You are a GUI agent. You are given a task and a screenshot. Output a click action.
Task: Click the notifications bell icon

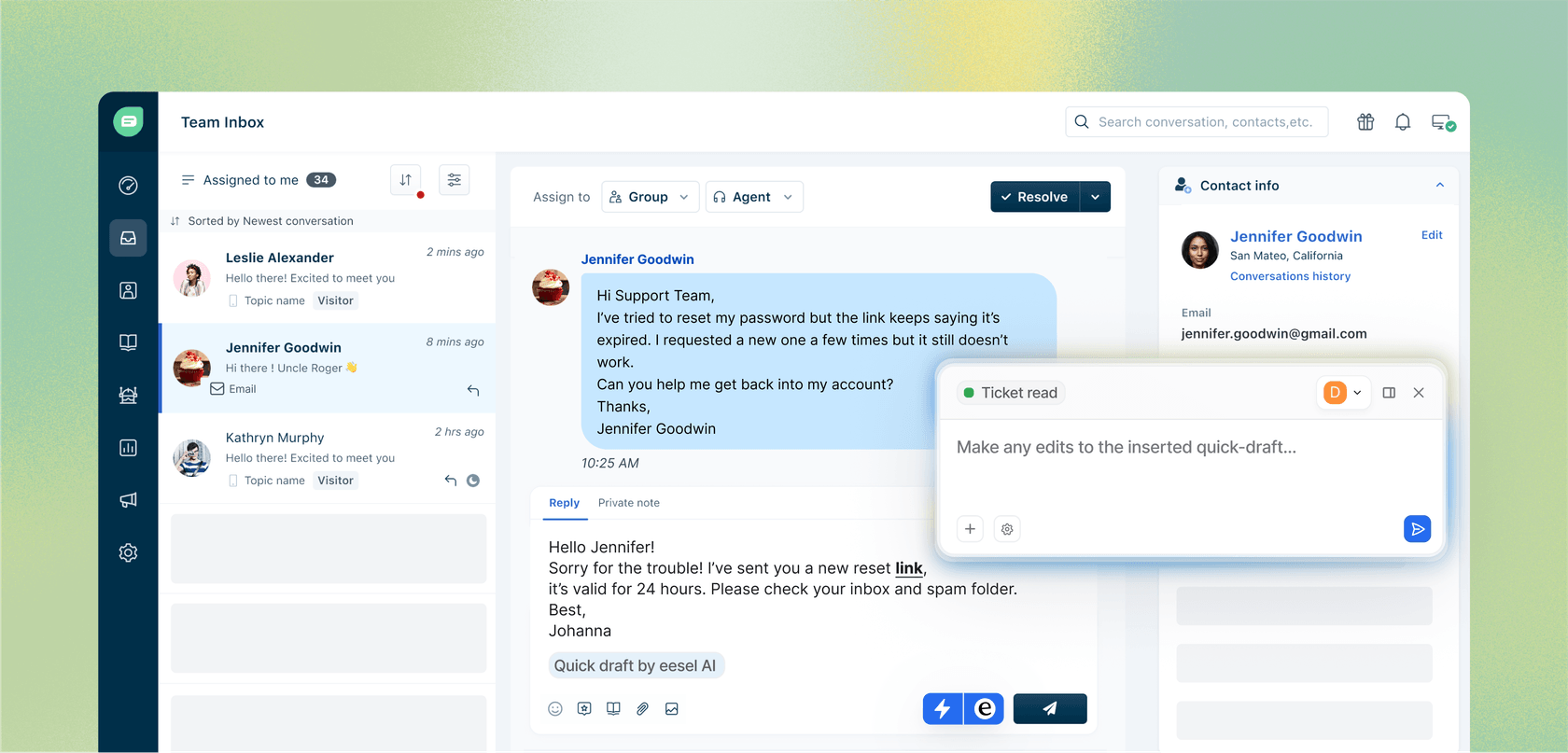[x=1402, y=122]
